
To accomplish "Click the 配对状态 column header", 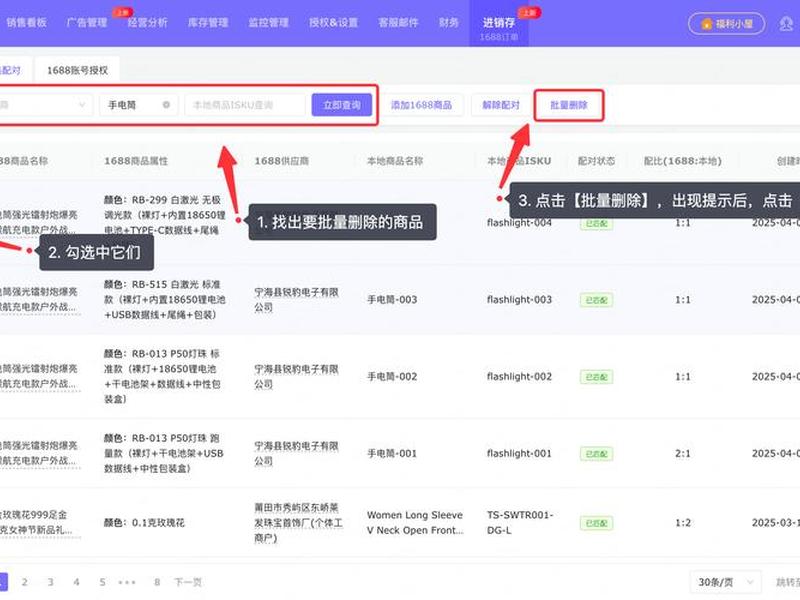I will click(x=596, y=161).
